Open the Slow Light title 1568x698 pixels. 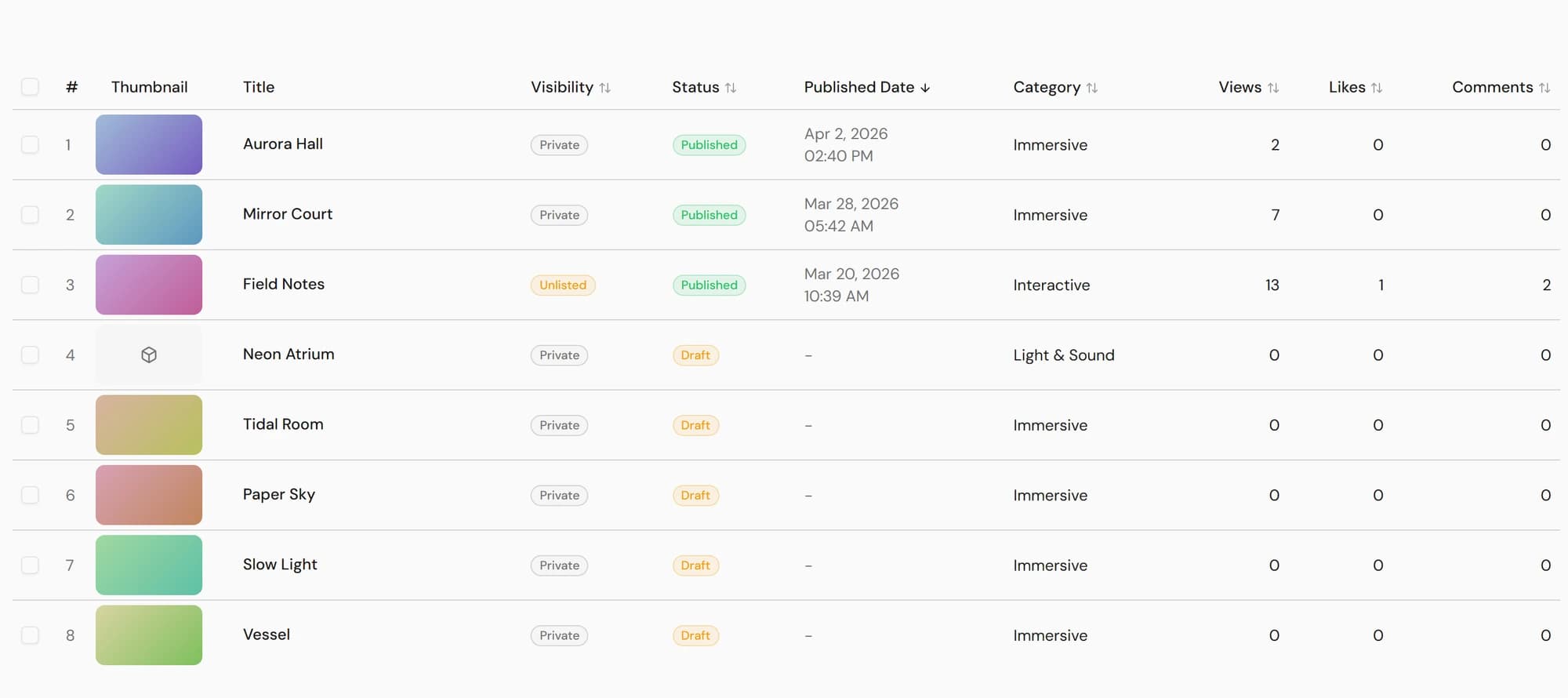[280, 565]
